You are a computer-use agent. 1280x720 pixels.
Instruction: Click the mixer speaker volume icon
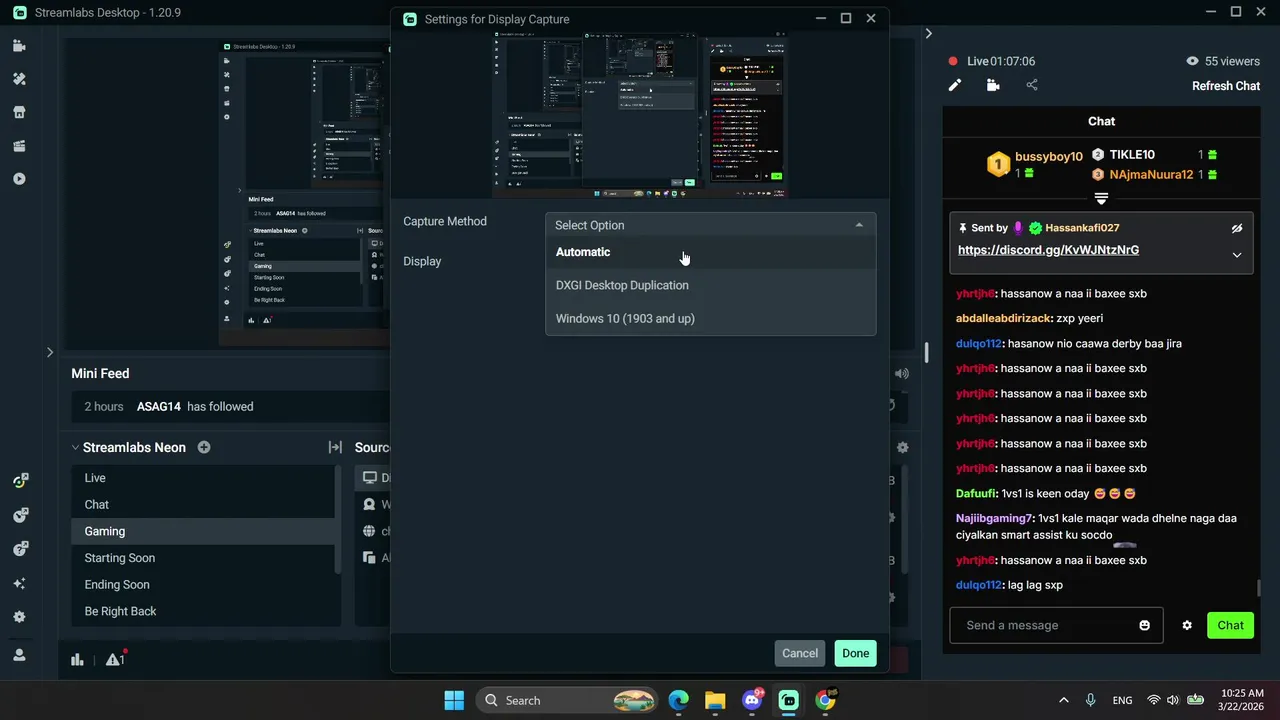pos(902,373)
